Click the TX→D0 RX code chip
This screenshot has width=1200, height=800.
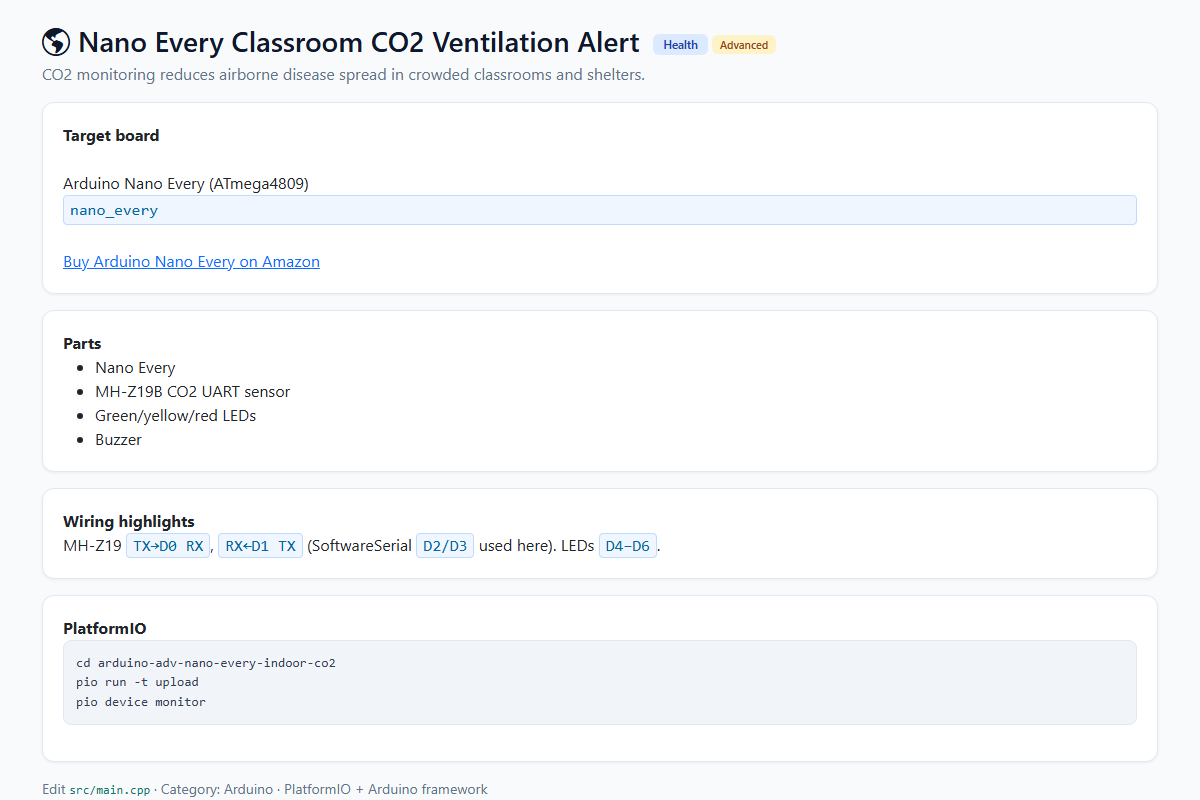(x=168, y=546)
